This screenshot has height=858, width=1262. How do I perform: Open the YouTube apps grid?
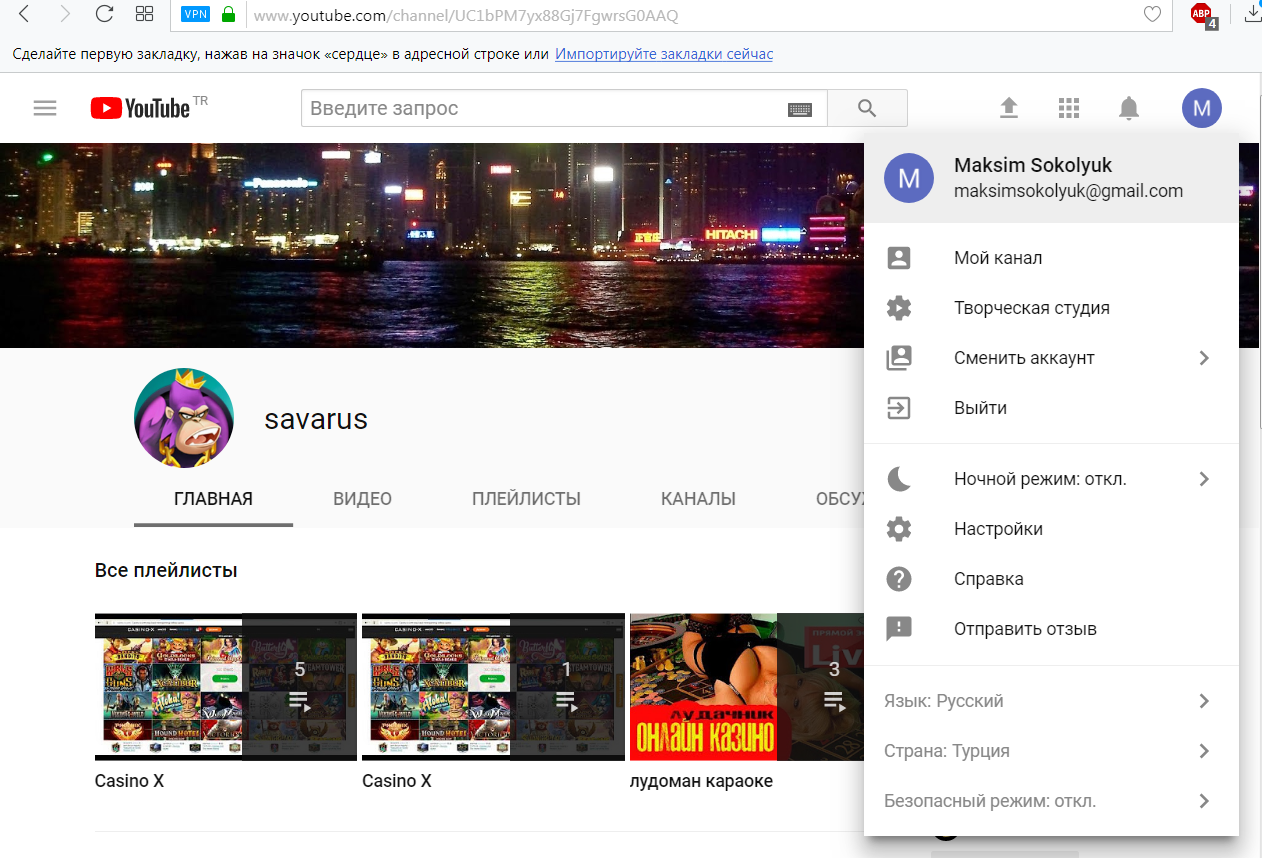click(x=1069, y=108)
